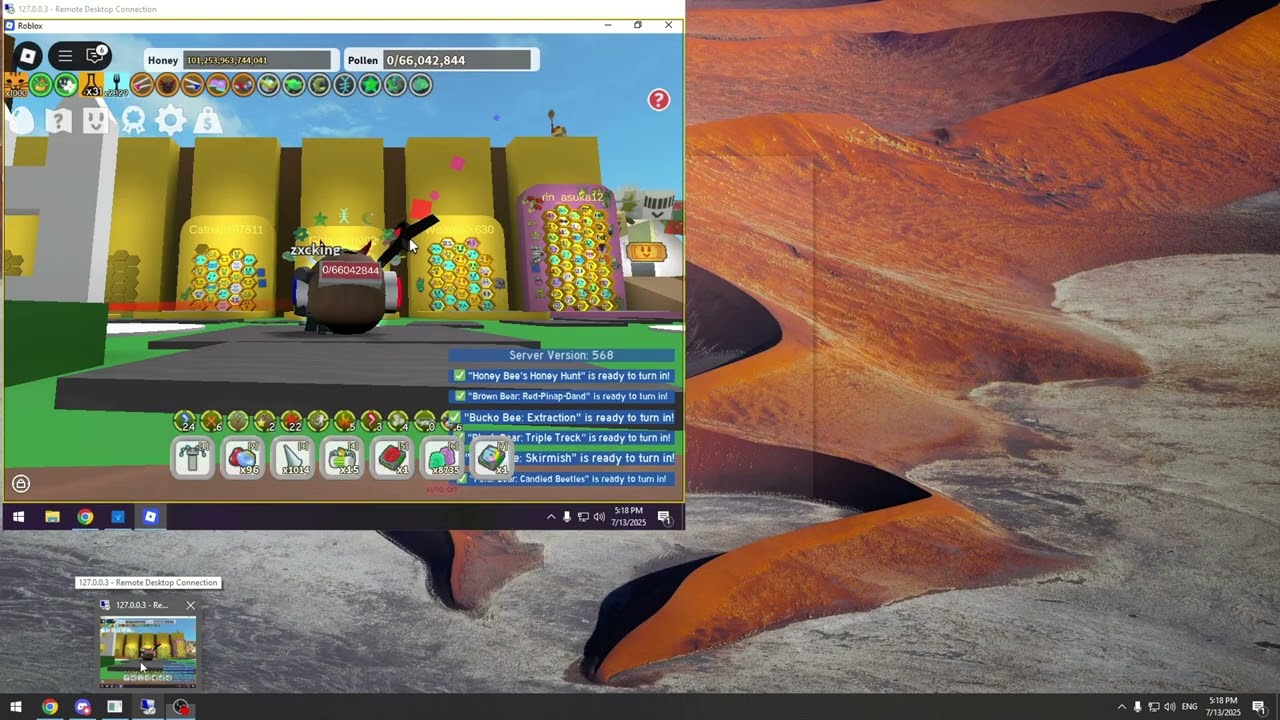Open the host notification center
Screen dimensions: 1280x720
[x=1259, y=707]
